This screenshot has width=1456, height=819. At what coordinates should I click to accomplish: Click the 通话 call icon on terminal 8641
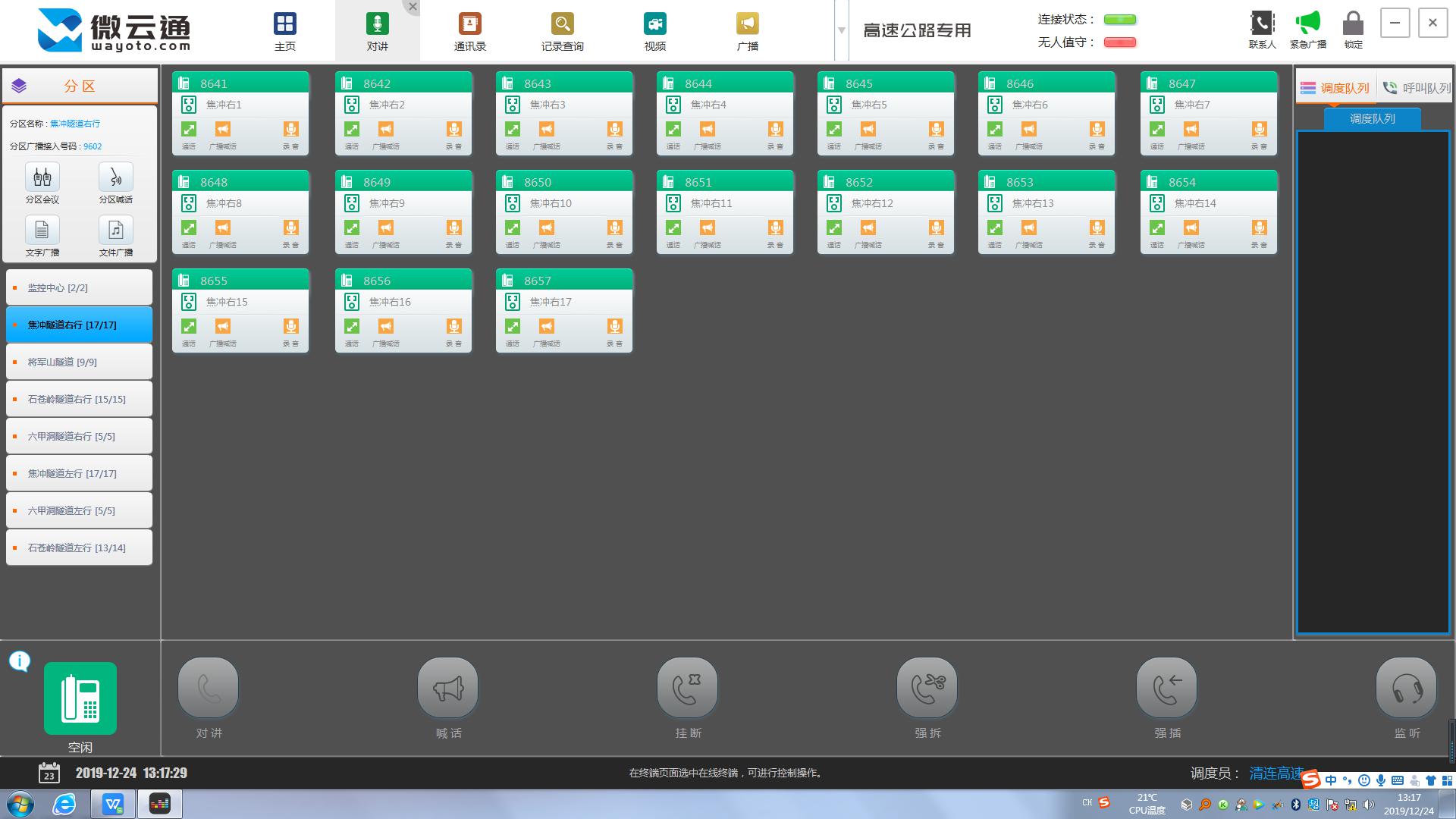189,130
